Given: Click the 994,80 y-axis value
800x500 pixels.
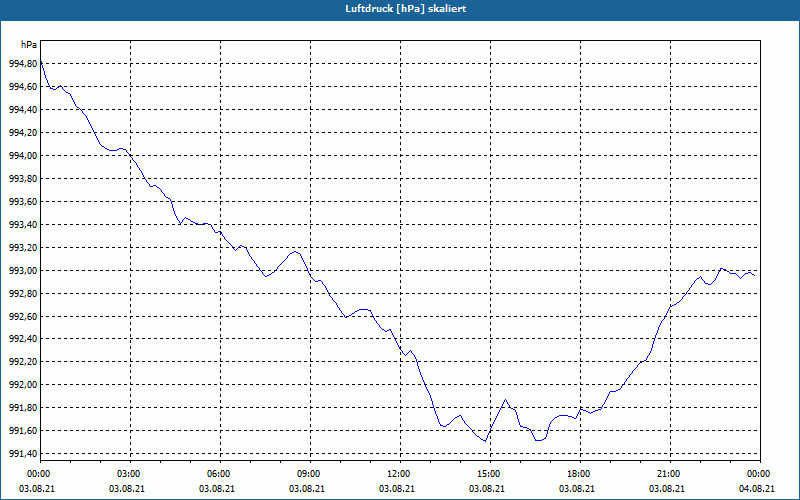Looking at the screenshot, I should (23, 64).
